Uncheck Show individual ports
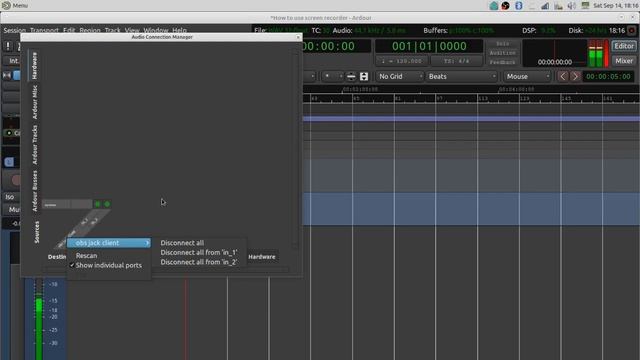 pyautogui.click(x=109, y=265)
